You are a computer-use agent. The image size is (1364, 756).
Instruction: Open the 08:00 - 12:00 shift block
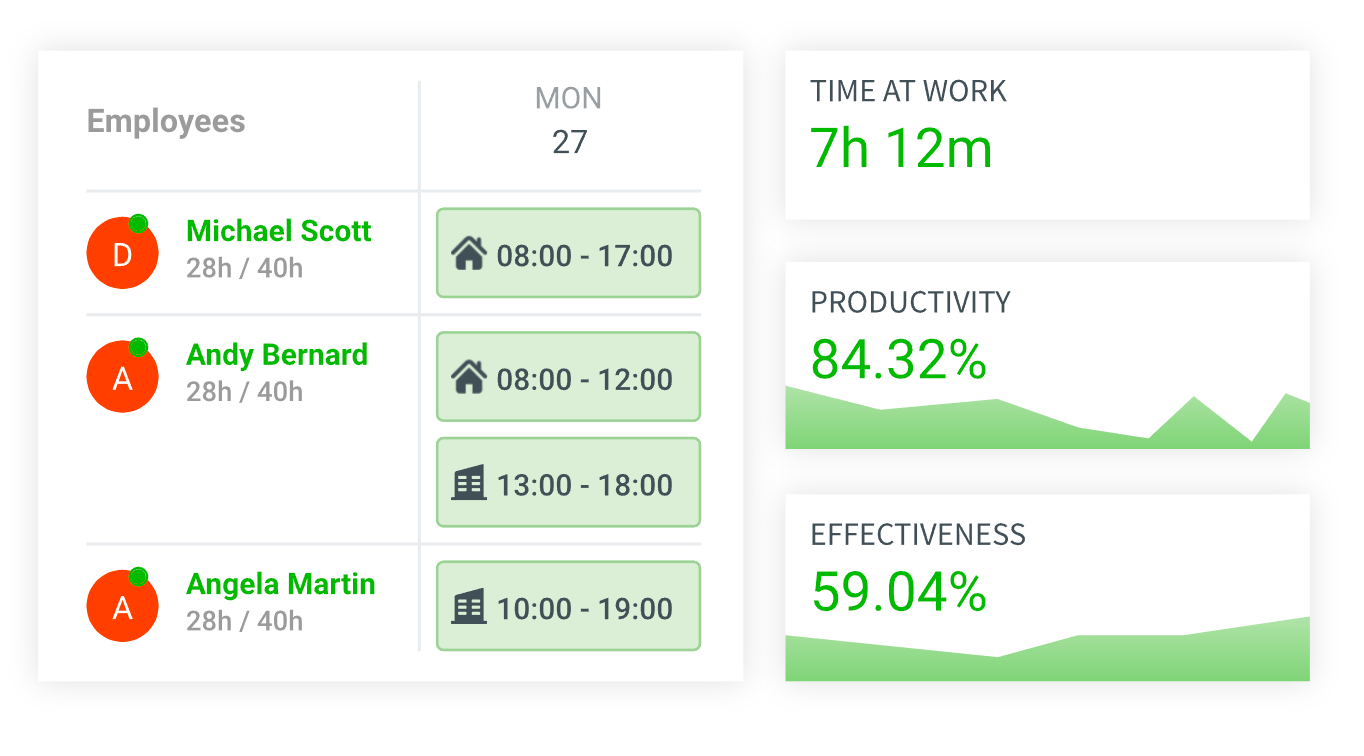click(568, 377)
